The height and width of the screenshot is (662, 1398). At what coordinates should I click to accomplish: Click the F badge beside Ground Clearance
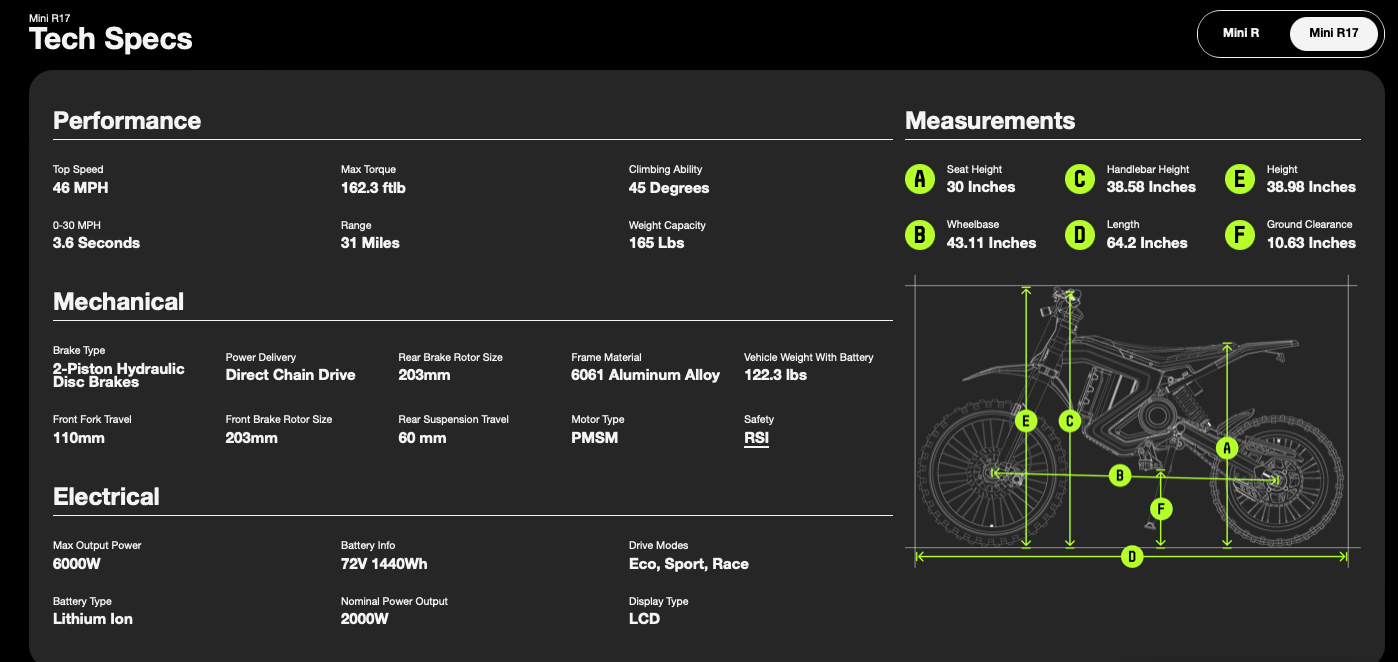pyautogui.click(x=1239, y=235)
